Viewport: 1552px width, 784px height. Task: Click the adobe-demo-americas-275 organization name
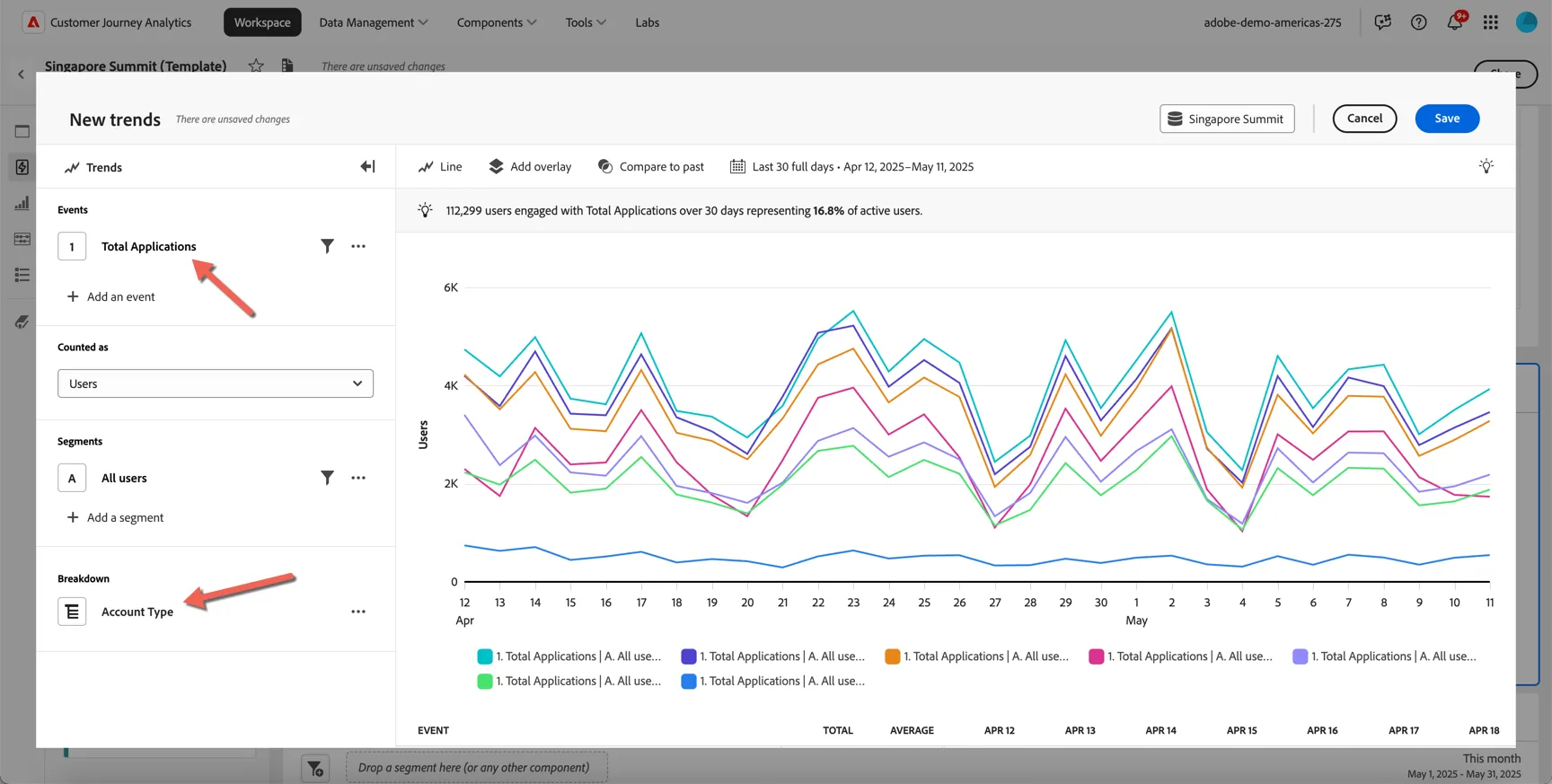pyautogui.click(x=1273, y=22)
